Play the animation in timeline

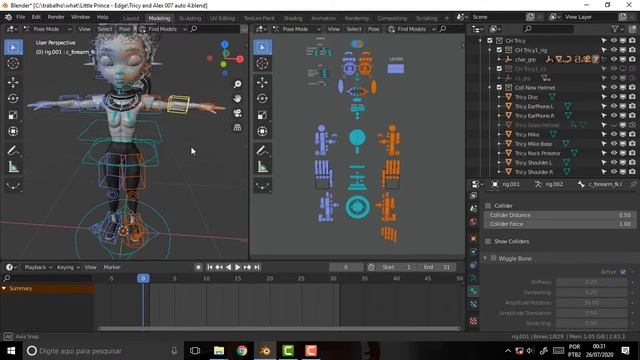click(238, 267)
